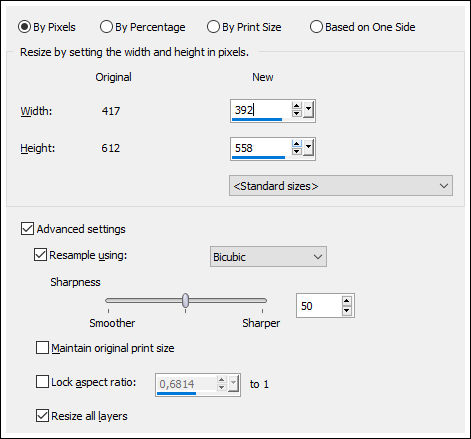Open the Bicubic resample method dropdown

pos(268,257)
